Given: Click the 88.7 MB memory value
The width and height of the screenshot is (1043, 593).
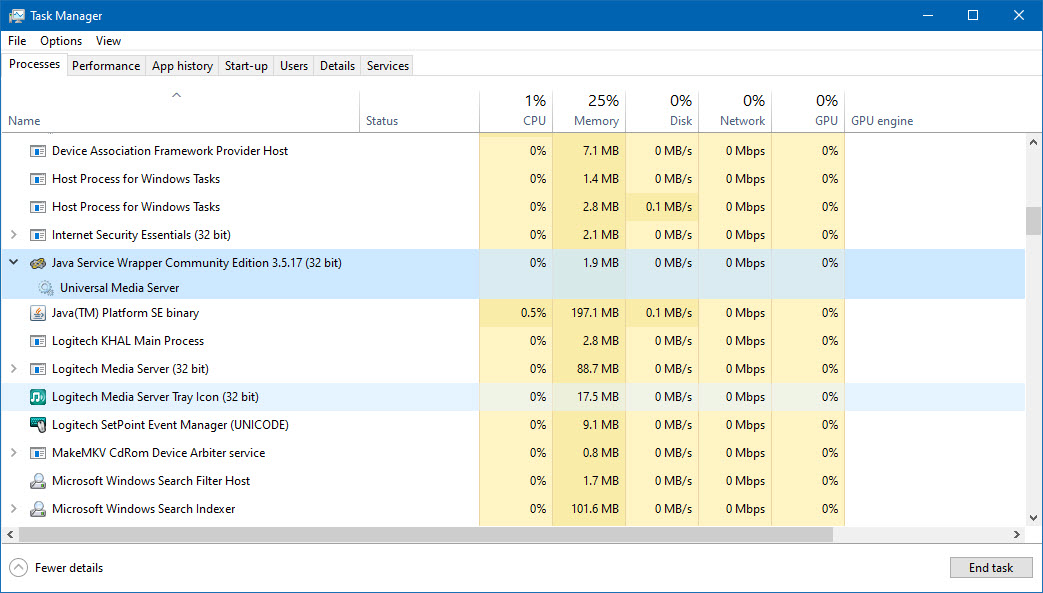Looking at the screenshot, I should pyautogui.click(x=597, y=369).
